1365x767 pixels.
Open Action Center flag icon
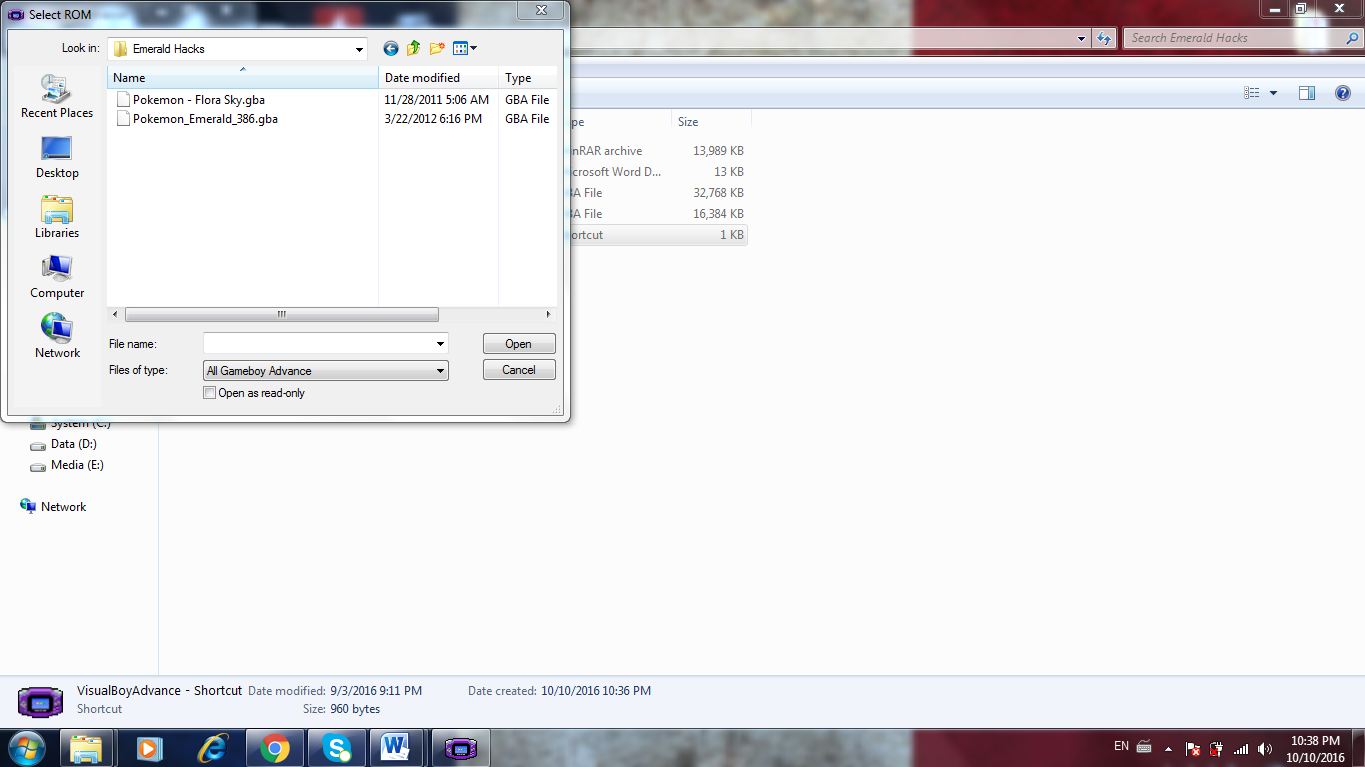pos(1192,749)
